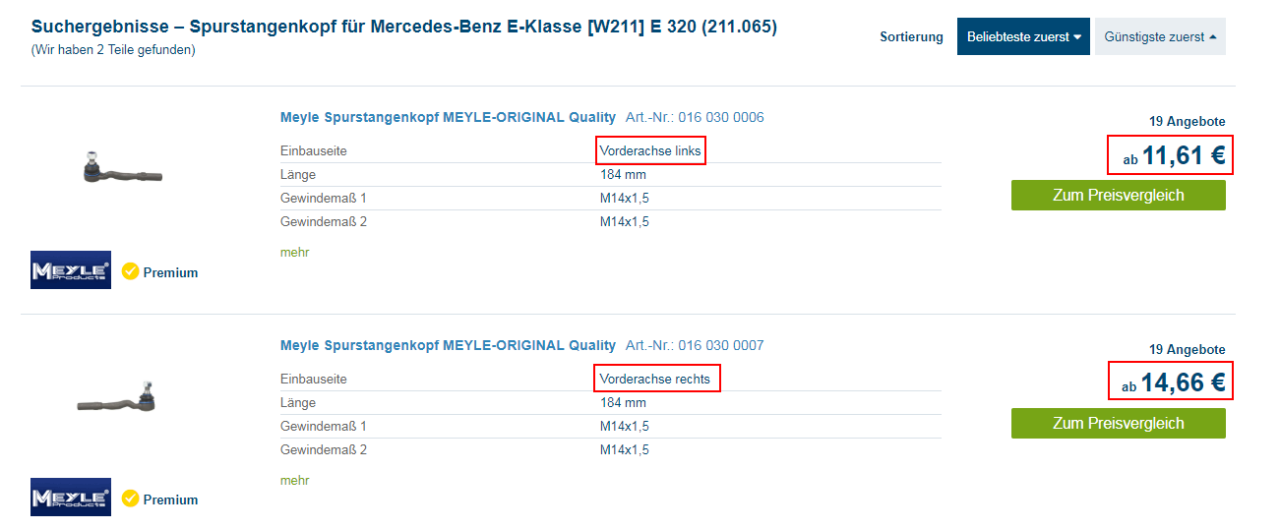Sort by Günstigste zuerst
The image size is (1280, 529).
[1160, 37]
